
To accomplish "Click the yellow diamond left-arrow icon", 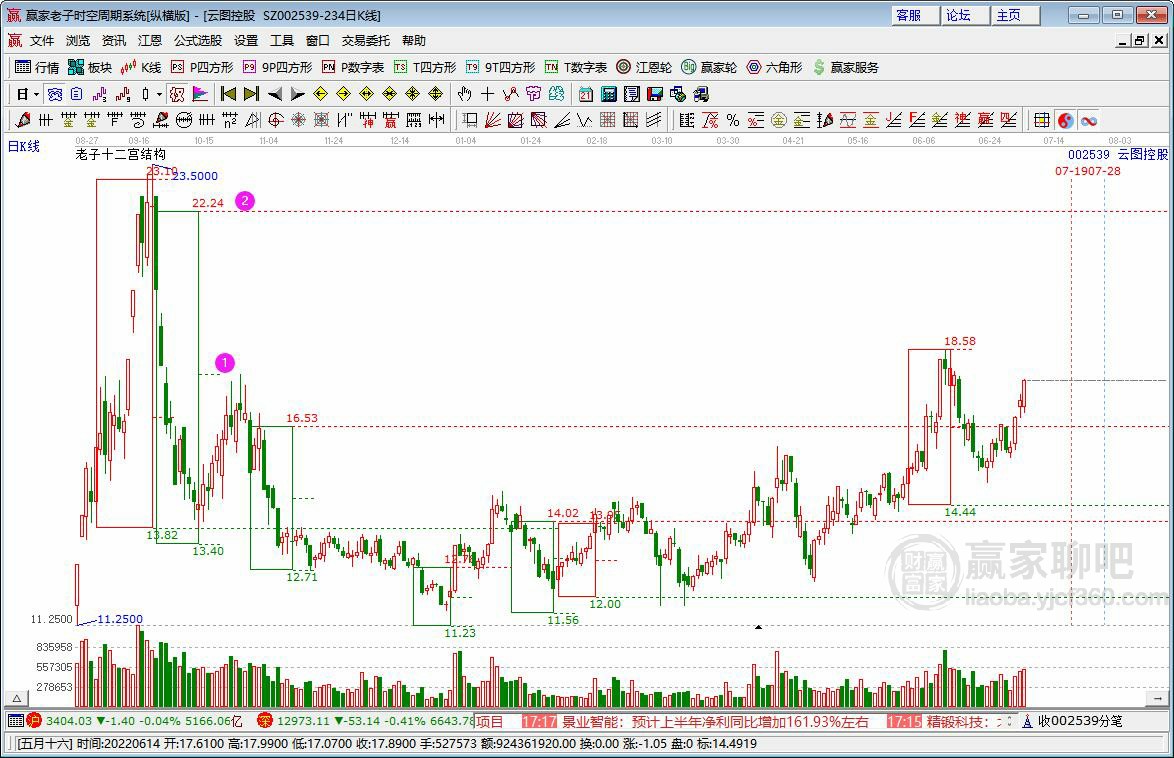I will [320, 94].
